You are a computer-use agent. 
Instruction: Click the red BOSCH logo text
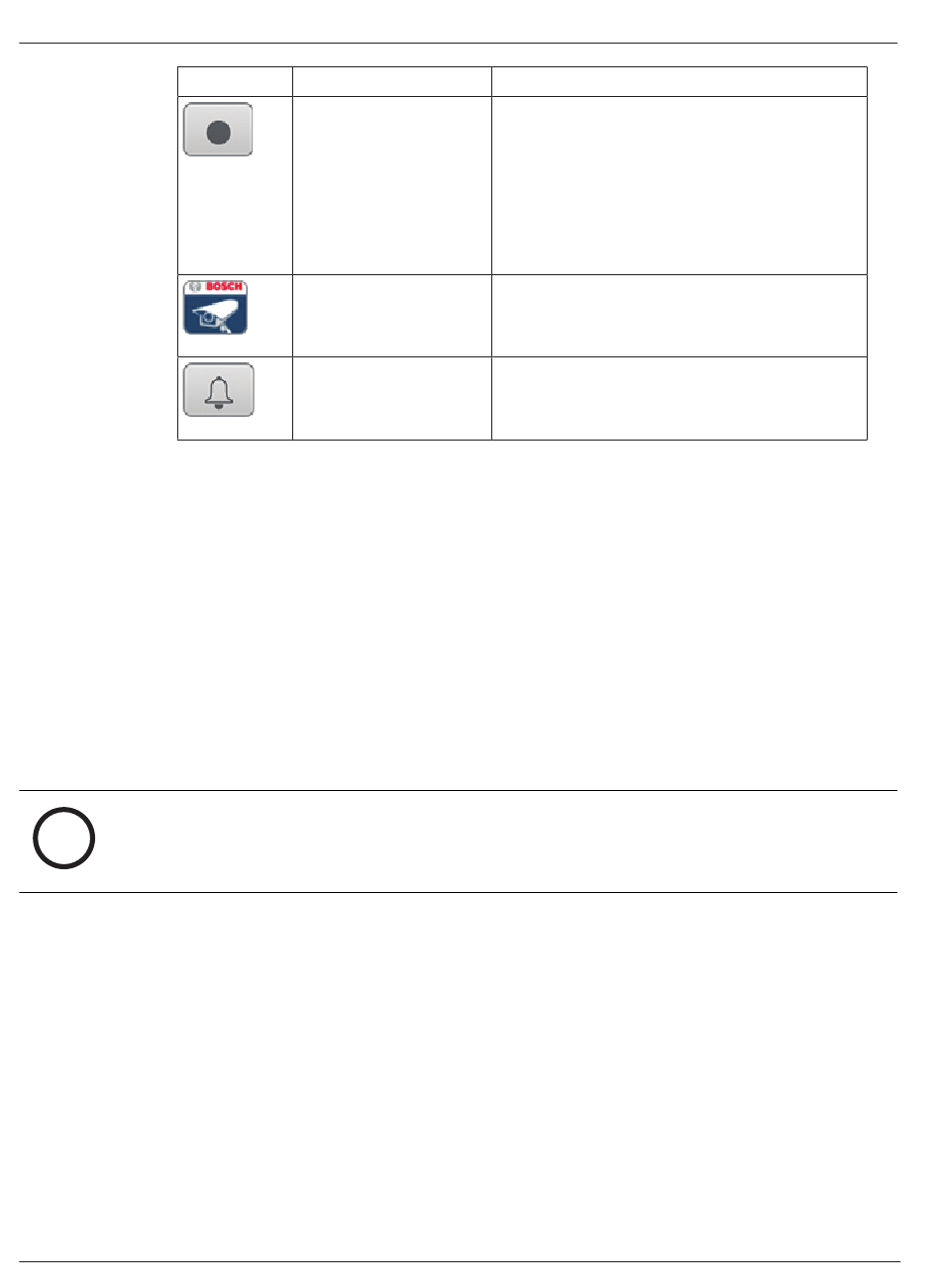(224, 287)
